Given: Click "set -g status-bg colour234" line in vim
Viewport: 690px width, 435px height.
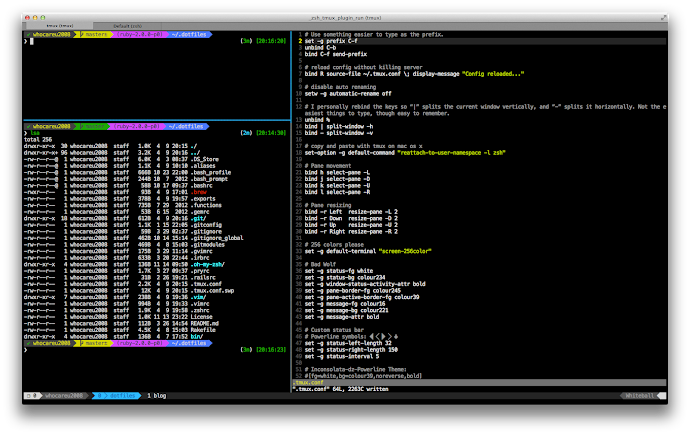Looking at the screenshot, I should (345, 278).
